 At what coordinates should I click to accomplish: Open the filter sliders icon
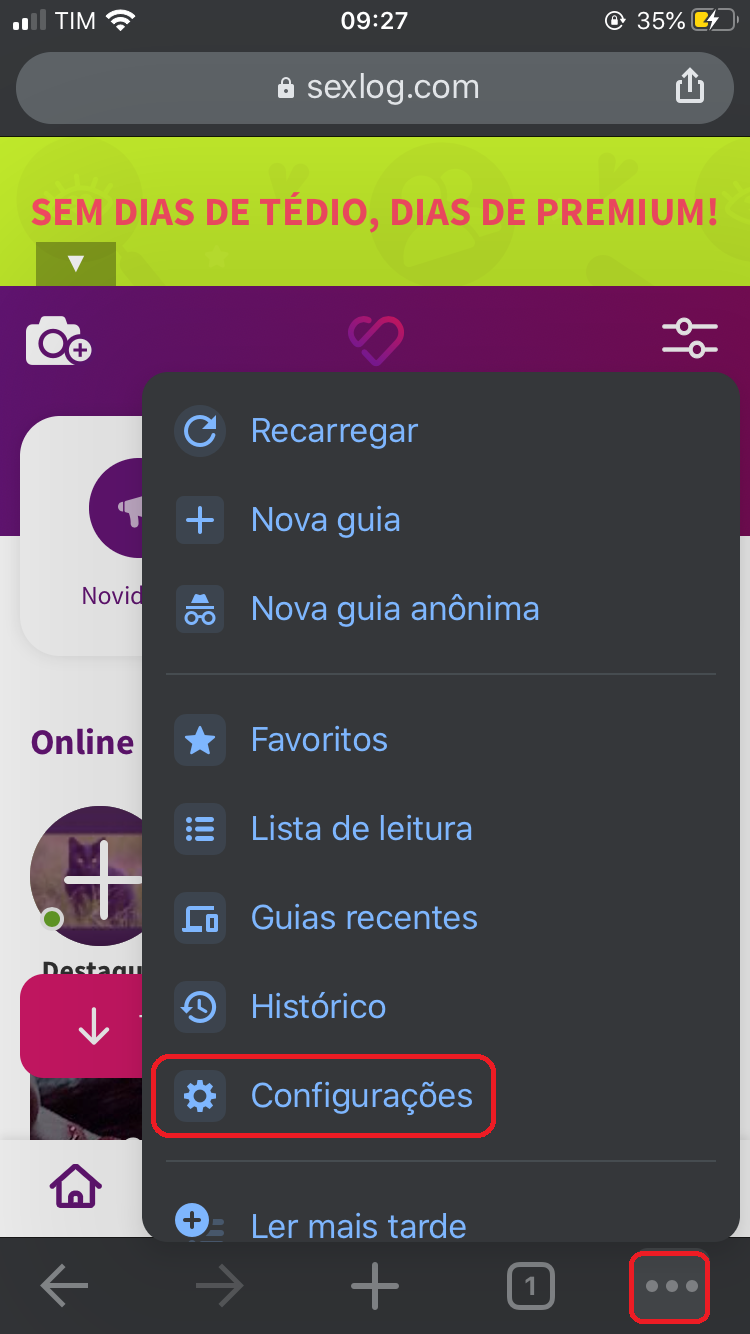(690, 338)
